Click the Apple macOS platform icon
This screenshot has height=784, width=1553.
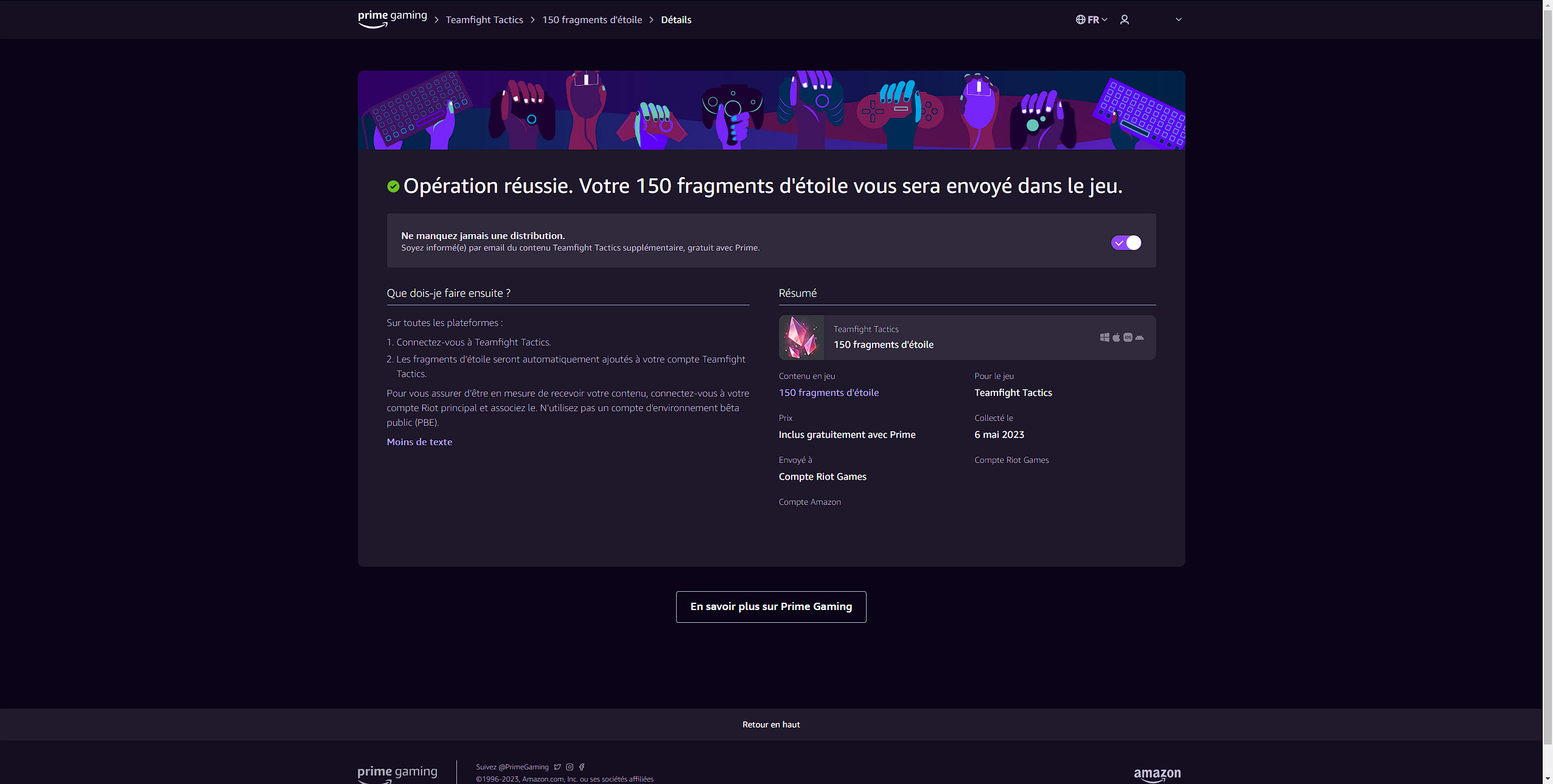(x=1117, y=337)
